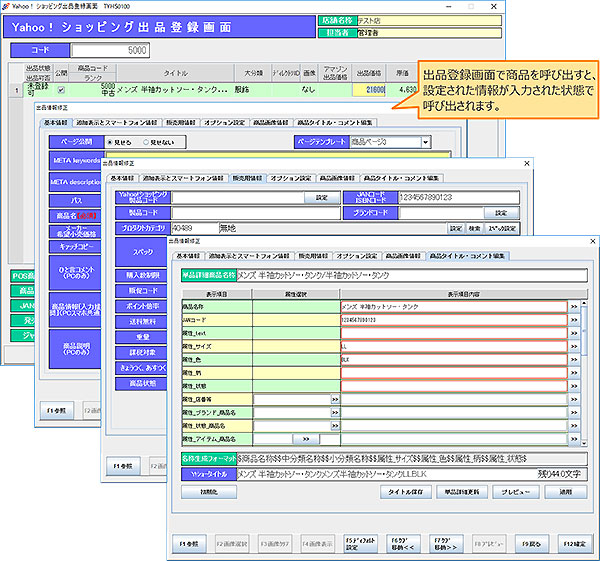Screen dimensions: 600x561
Task: Click the >> button beside 属性_サイズ row
Action: [574, 345]
